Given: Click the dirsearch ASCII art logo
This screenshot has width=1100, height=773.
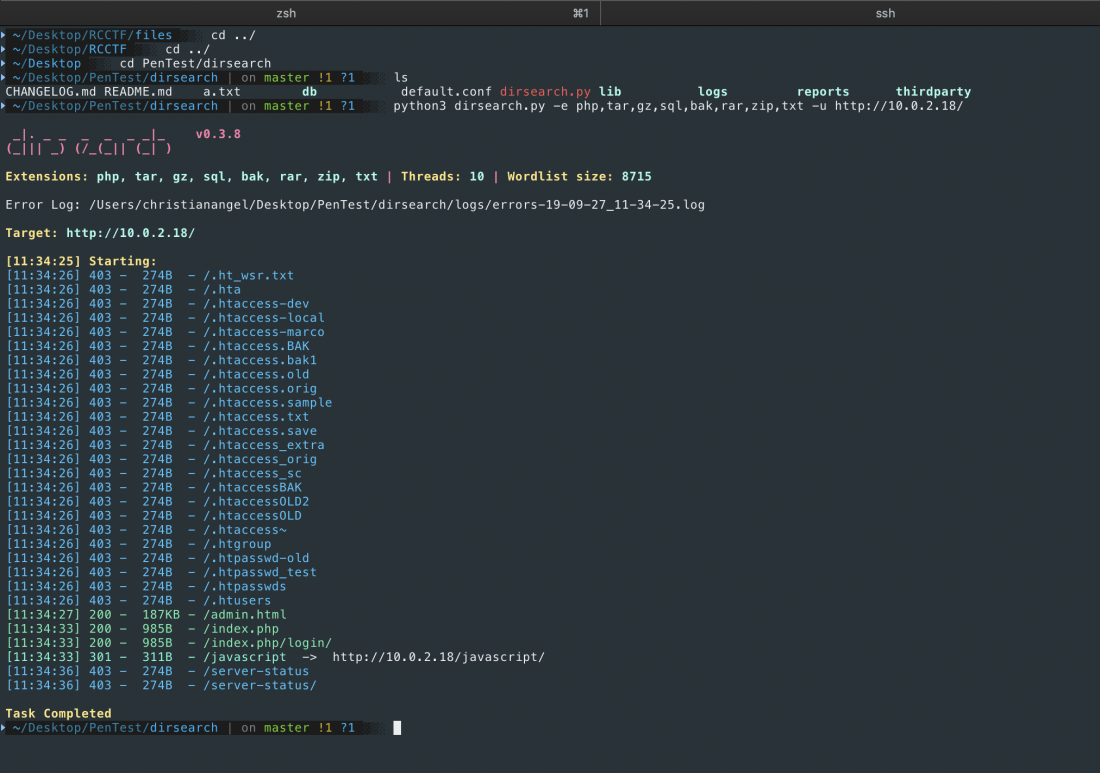Looking at the screenshot, I should 89,141.
